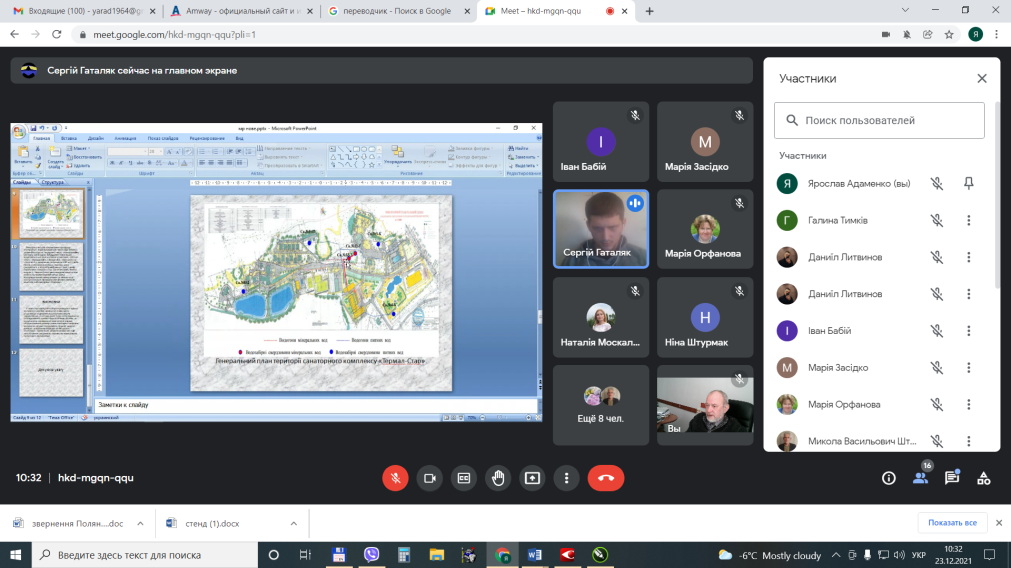Leave the call with red hang-up button
The height and width of the screenshot is (568, 1011).
[x=605, y=478]
